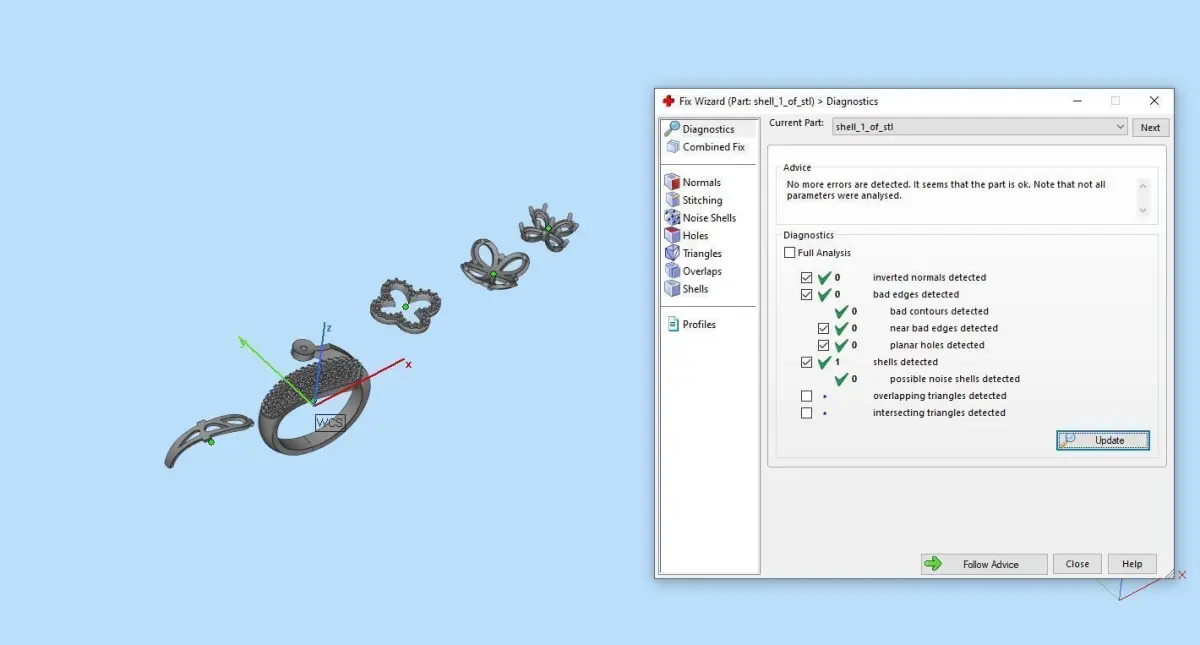Viewport: 1200px width, 645px height.
Task: Click the green check beside shells detected
Action: 824,362
